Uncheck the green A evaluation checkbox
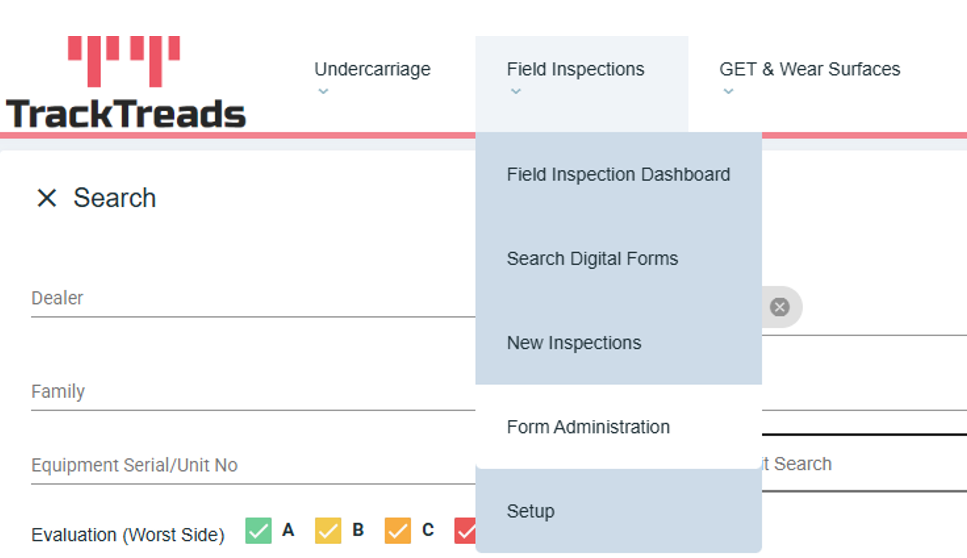This screenshot has height=558, width=967. coord(259,530)
